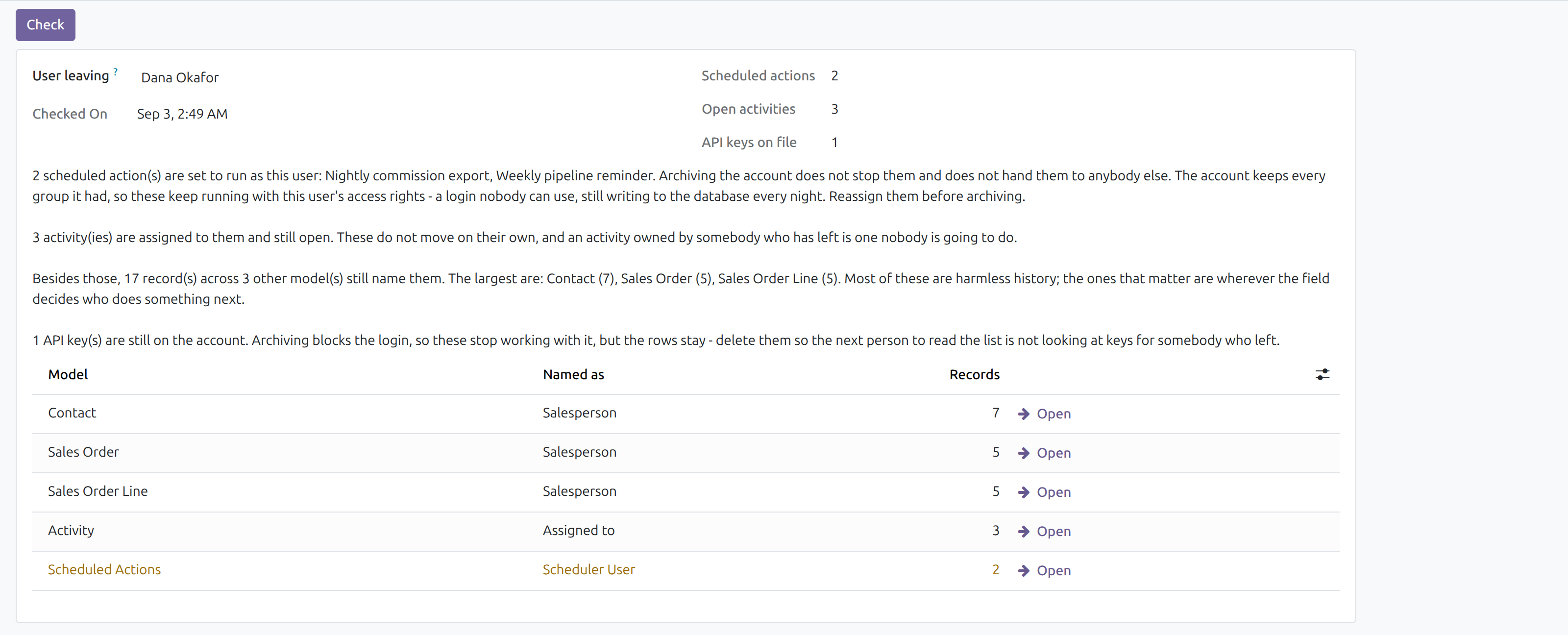Click the Scheduled Actions model cell
The image size is (1568, 635).
click(x=105, y=569)
